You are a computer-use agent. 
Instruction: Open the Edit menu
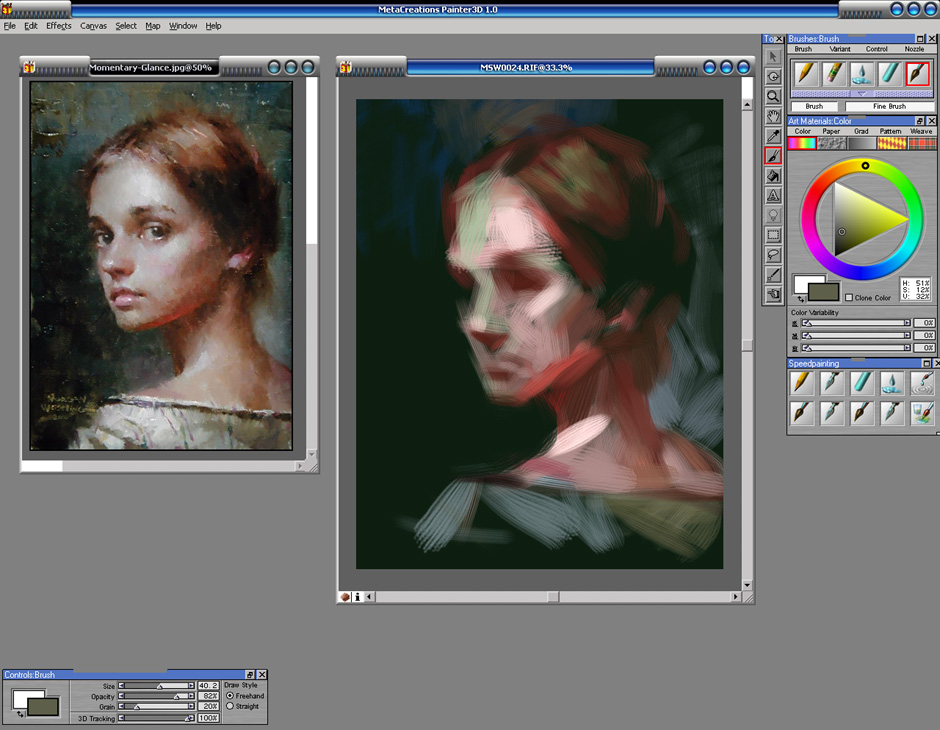point(31,26)
